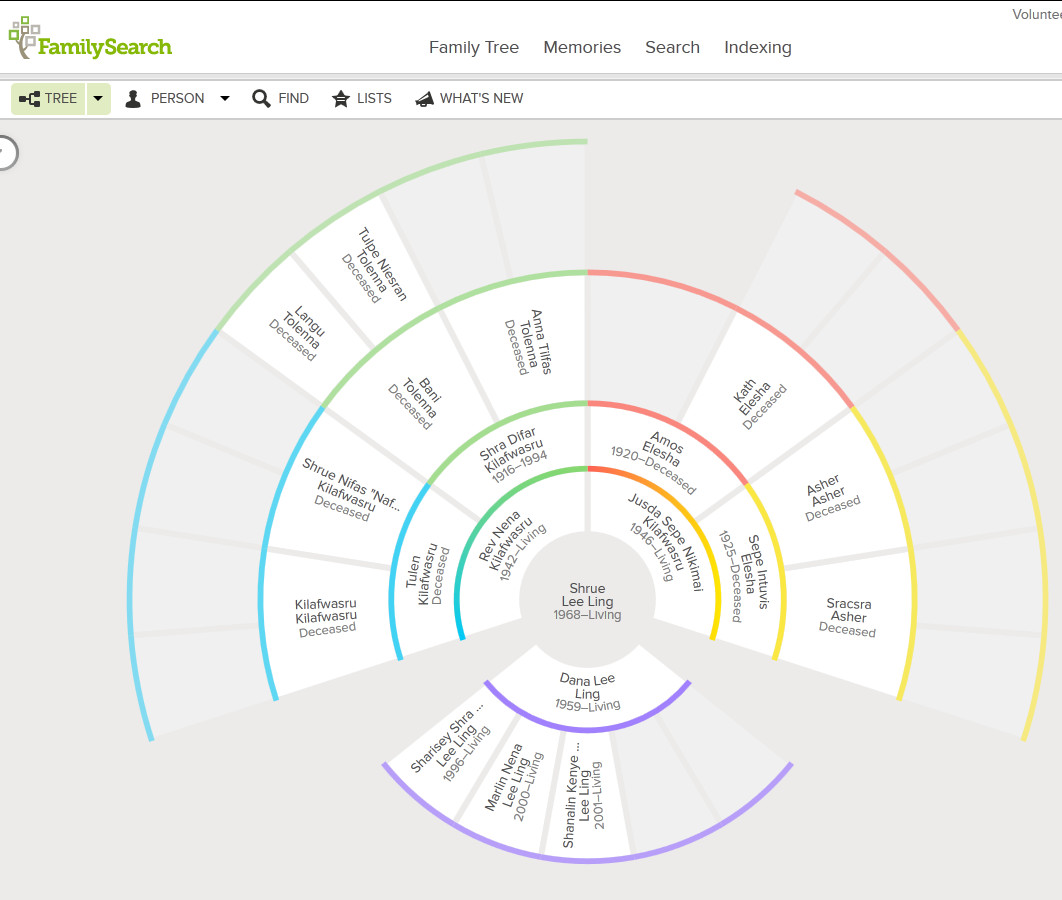Select Shrue Lee Ling center circle
Viewport: 1062px width, 900px height.
click(x=587, y=601)
